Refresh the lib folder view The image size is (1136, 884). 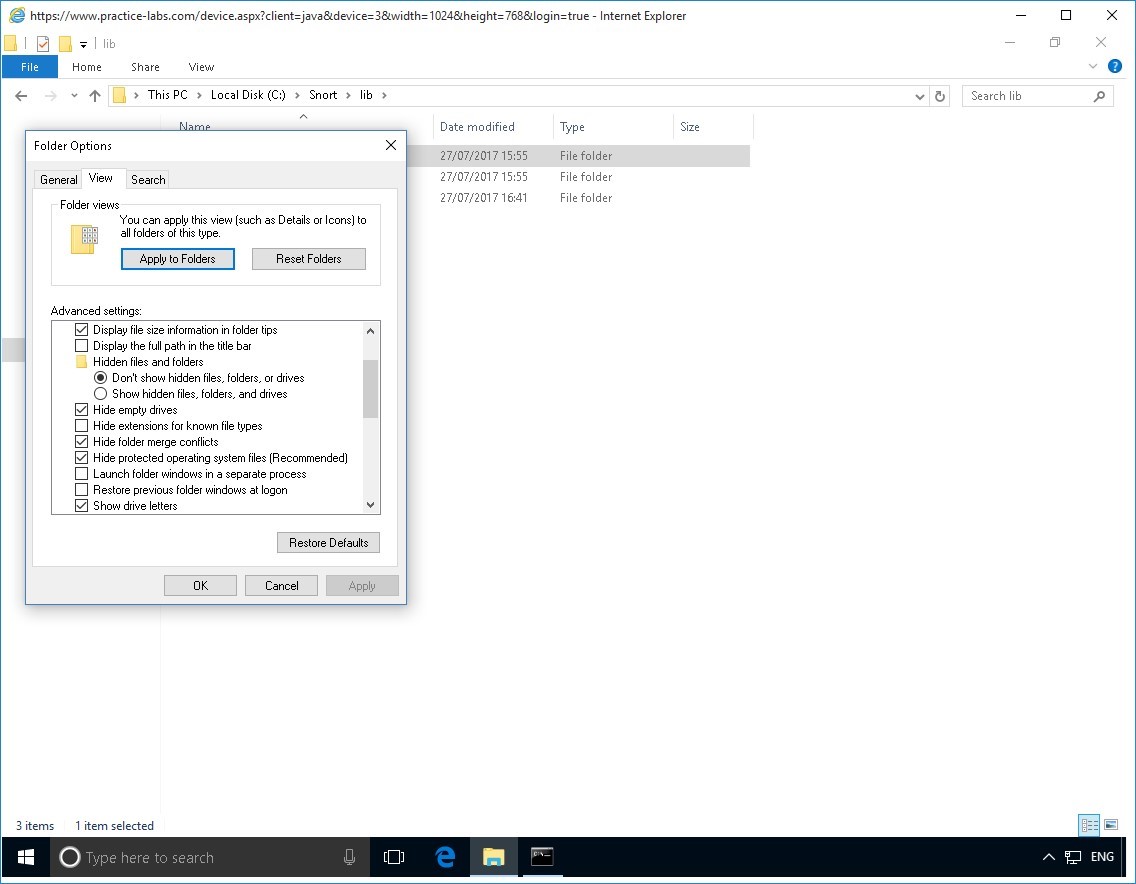(x=939, y=96)
